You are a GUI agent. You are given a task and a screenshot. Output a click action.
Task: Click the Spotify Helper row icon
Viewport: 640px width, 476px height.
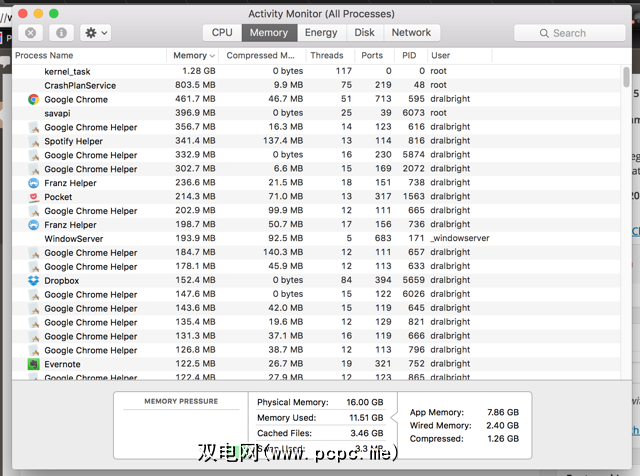pos(33,141)
